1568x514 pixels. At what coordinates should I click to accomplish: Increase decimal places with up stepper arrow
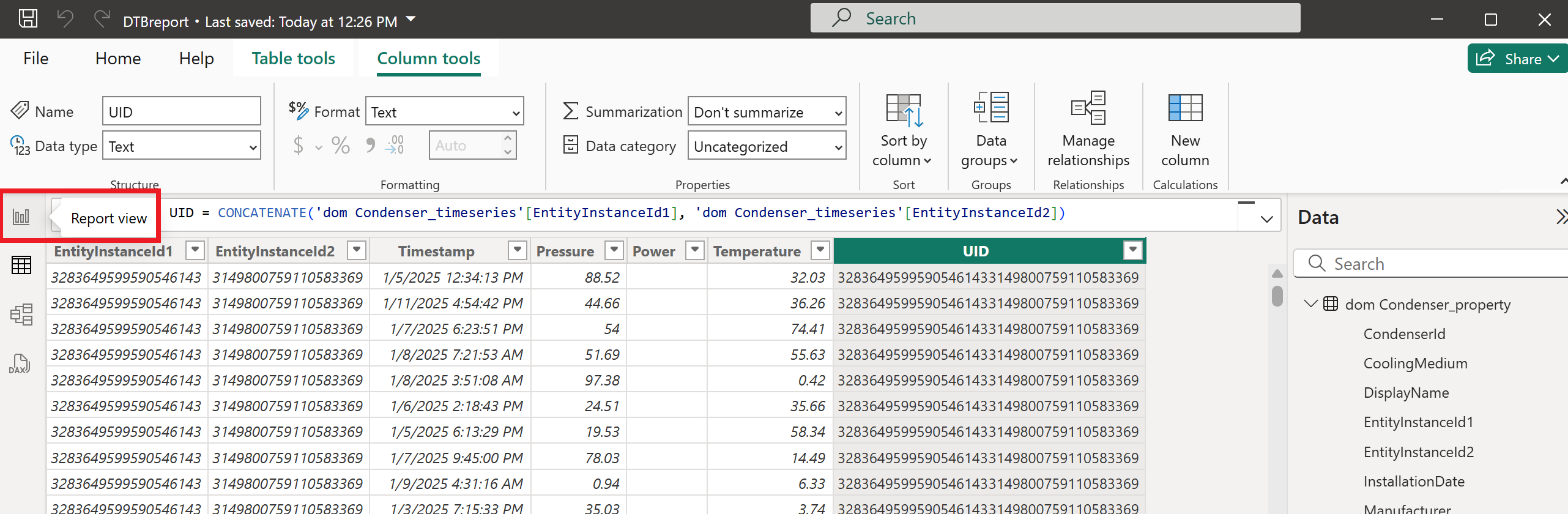click(508, 138)
